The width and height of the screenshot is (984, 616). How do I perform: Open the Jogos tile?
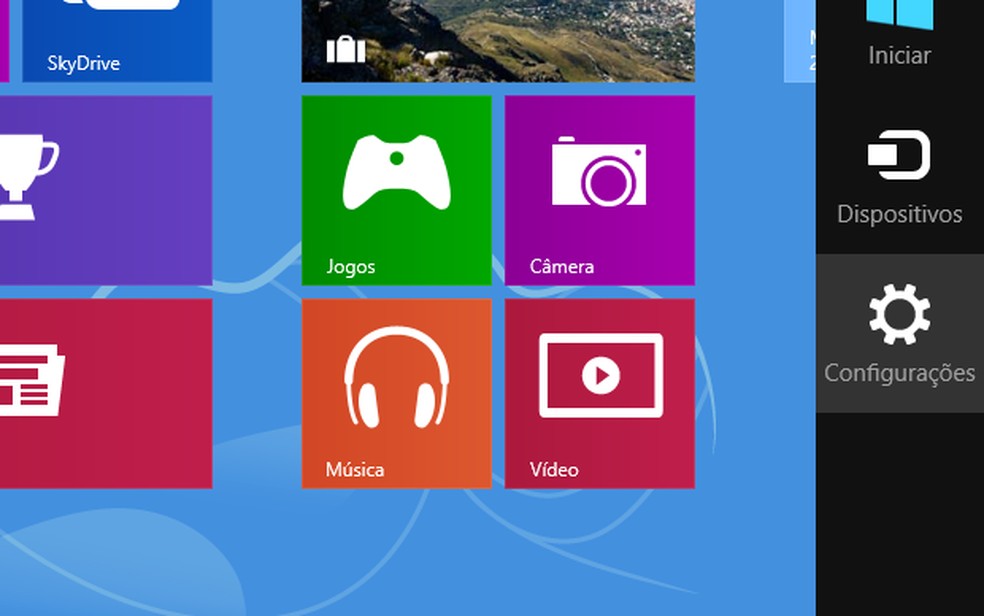click(x=397, y=190)
